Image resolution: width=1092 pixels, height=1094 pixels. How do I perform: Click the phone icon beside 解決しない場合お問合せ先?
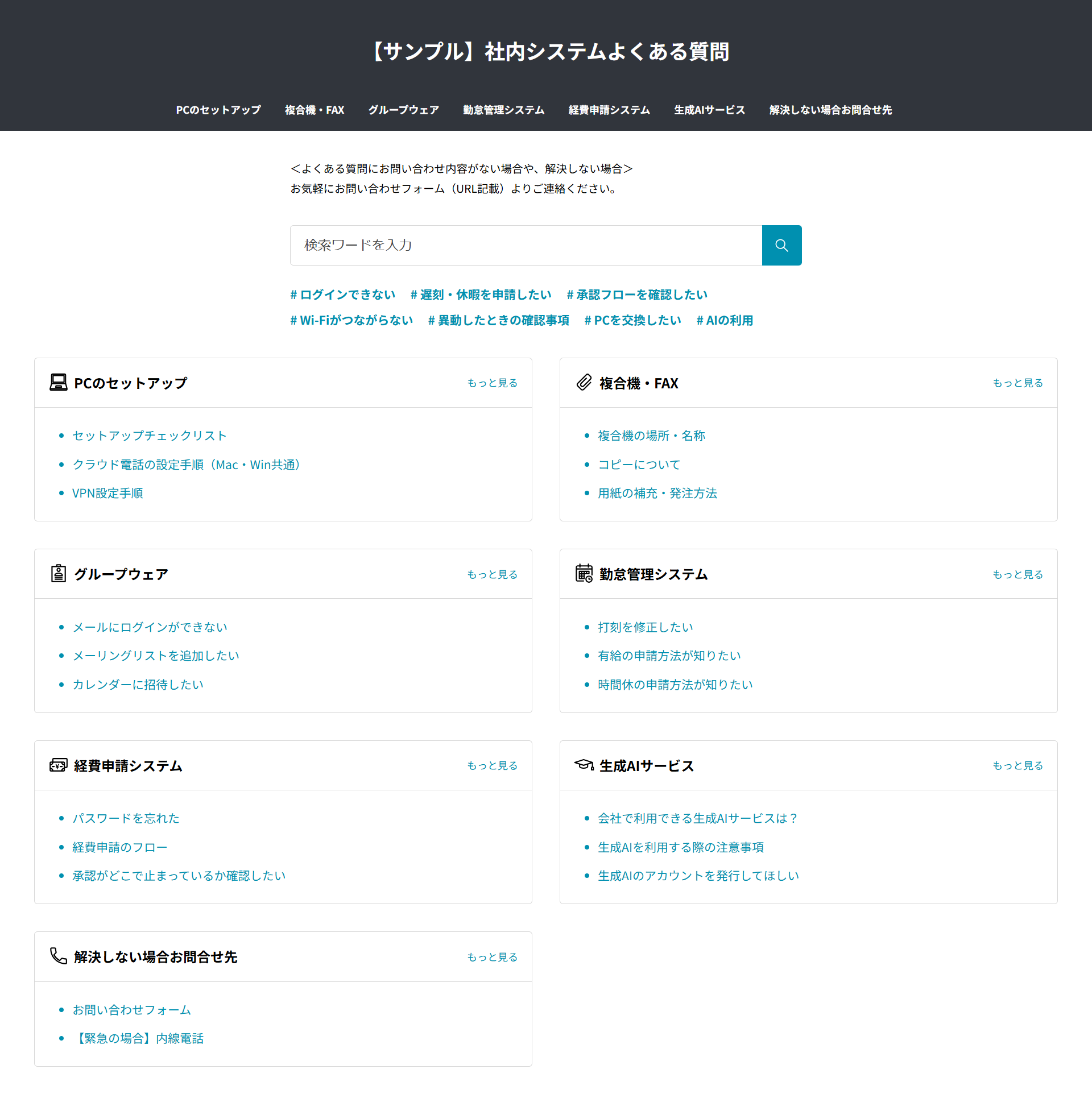pos(57,956)
